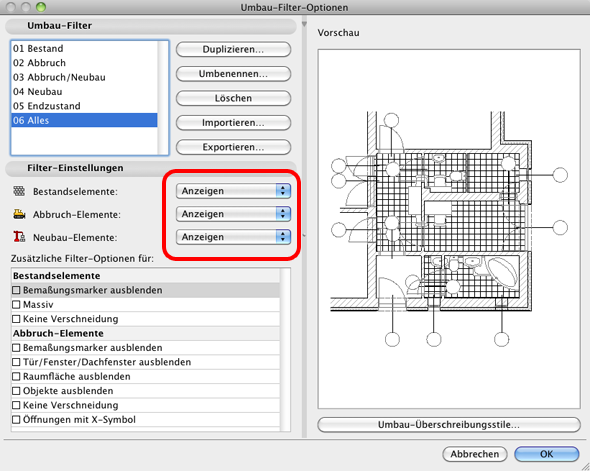The height and width of the screenshot is (471, 590).
Task: Click the Exportieren... button
Action: point(233,147)
